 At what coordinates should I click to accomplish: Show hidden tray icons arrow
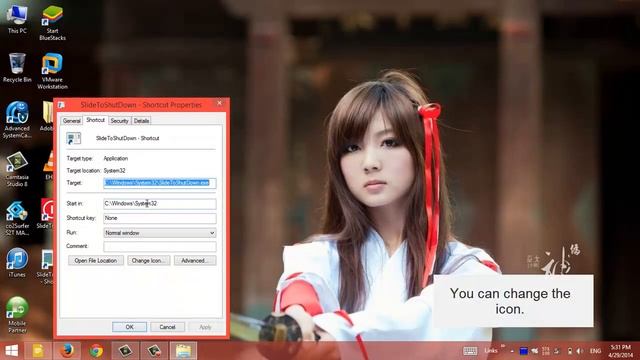click(x=512, y=351)
